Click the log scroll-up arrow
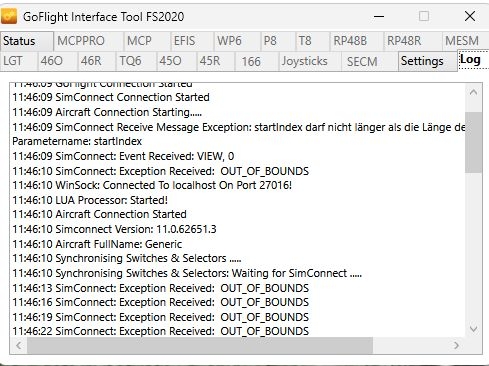The image size is (489, 366). (x=473, y=92)
